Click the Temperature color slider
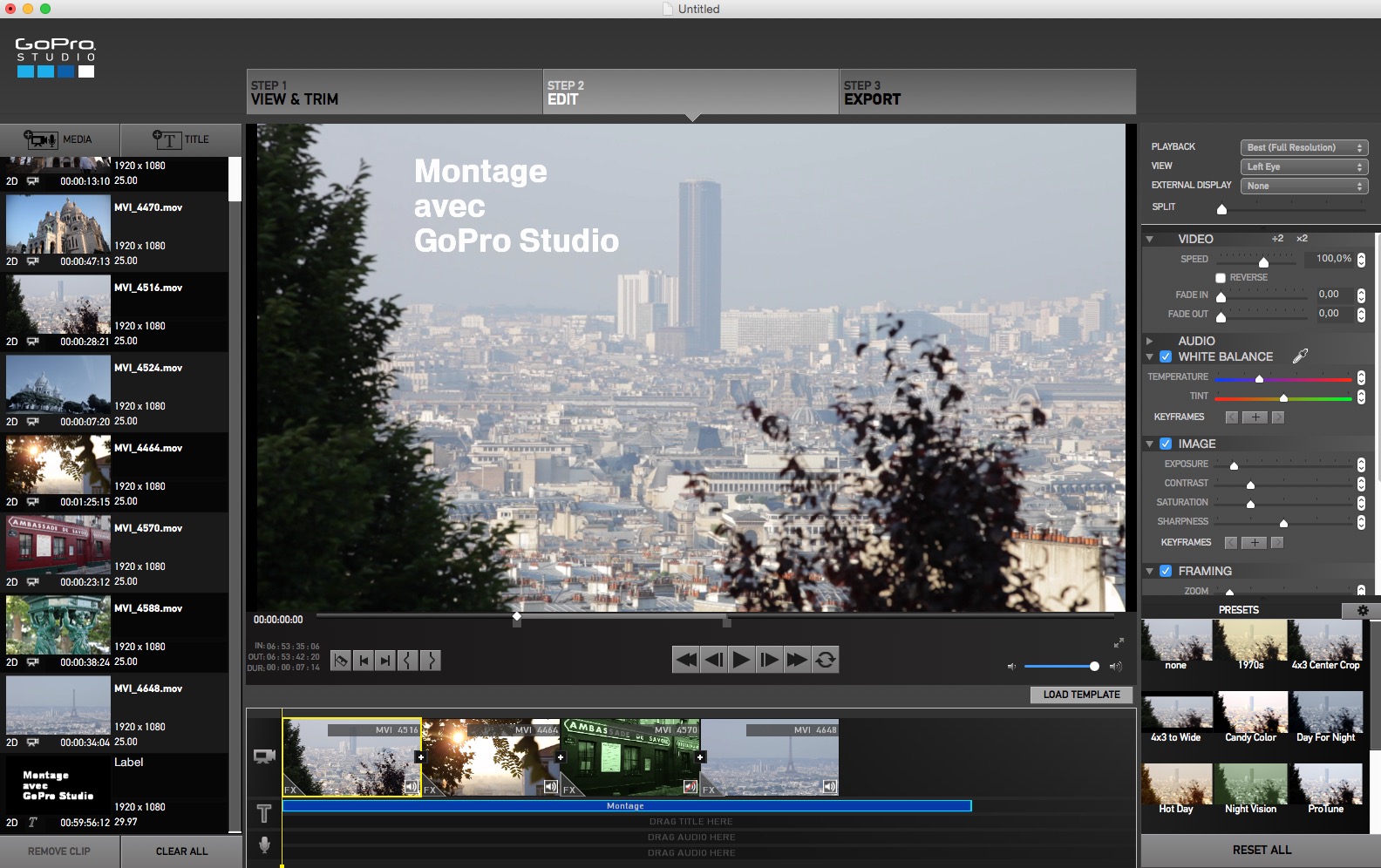This screenshot has width=1381, height=868. 1282,378
